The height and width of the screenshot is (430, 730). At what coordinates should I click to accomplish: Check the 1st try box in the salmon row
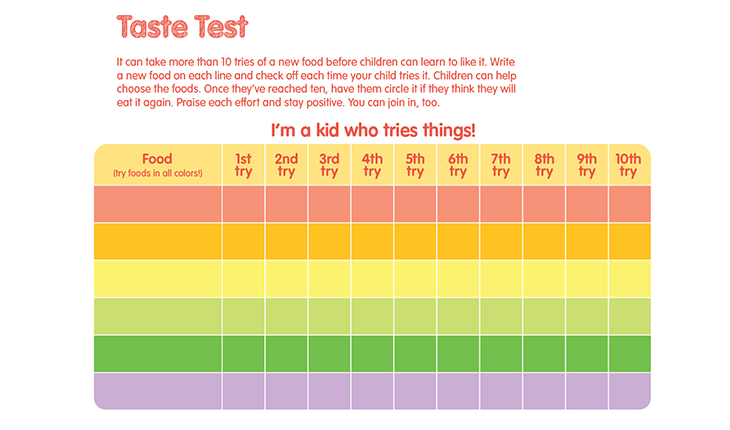243,204
